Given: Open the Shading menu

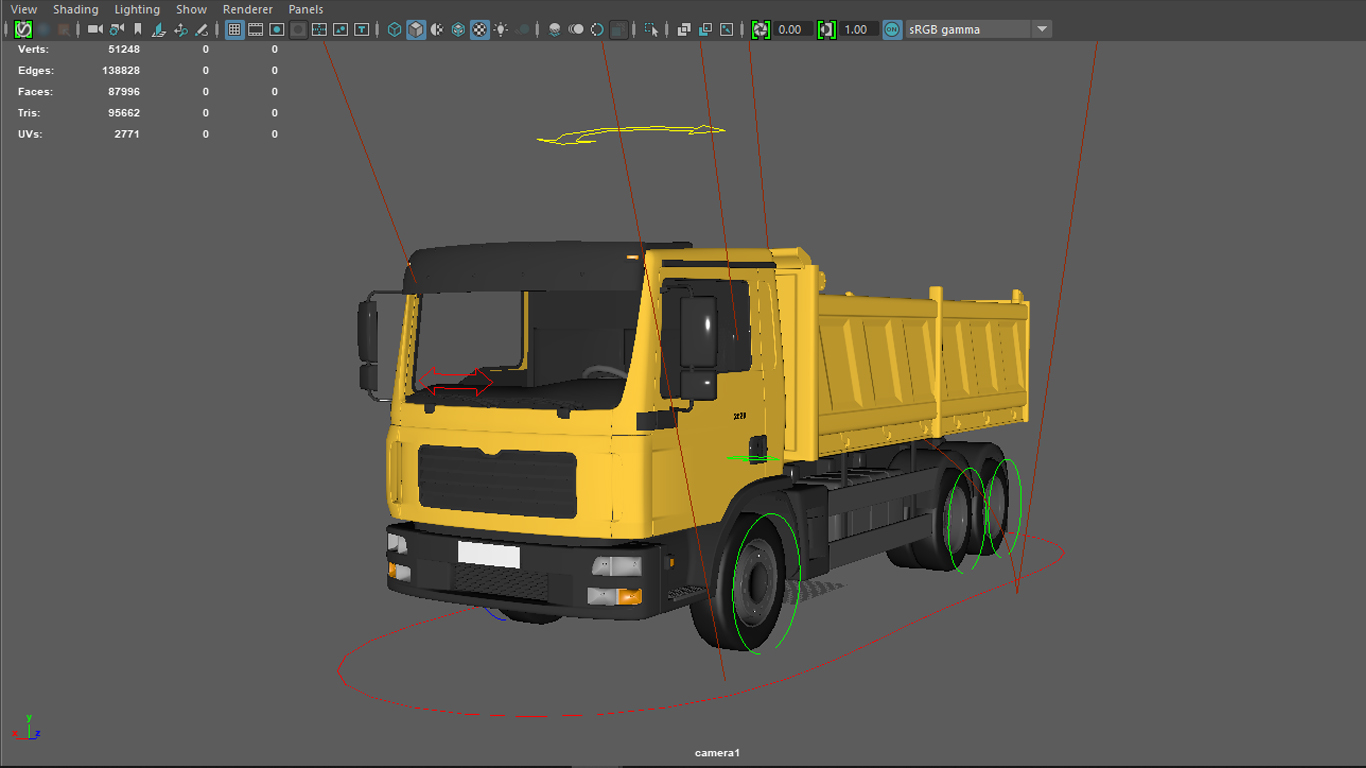Looking at the screenshot, I should [x=76, y=9].
